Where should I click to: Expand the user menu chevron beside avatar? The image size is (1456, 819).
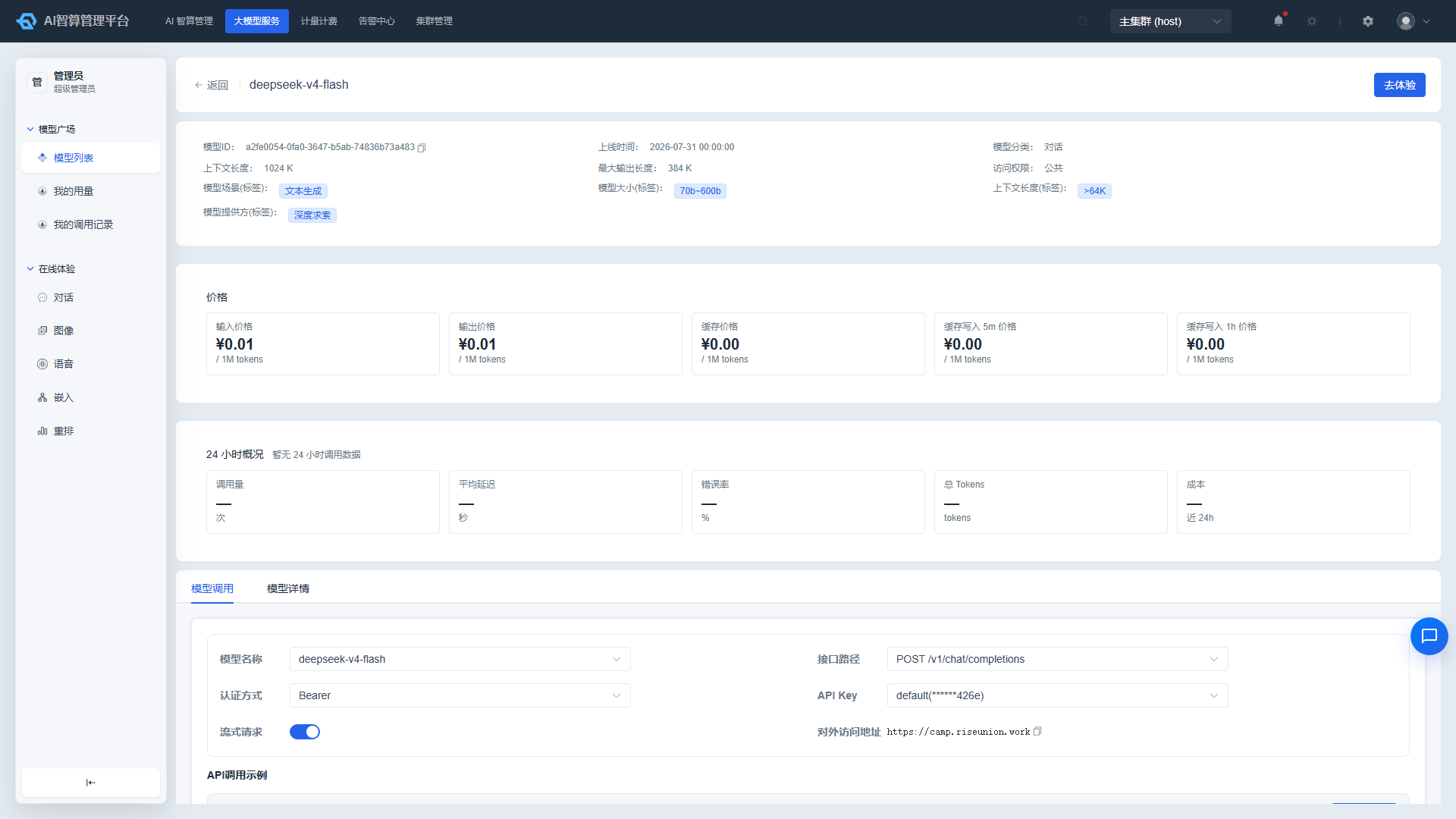[x=1426, y=21]
